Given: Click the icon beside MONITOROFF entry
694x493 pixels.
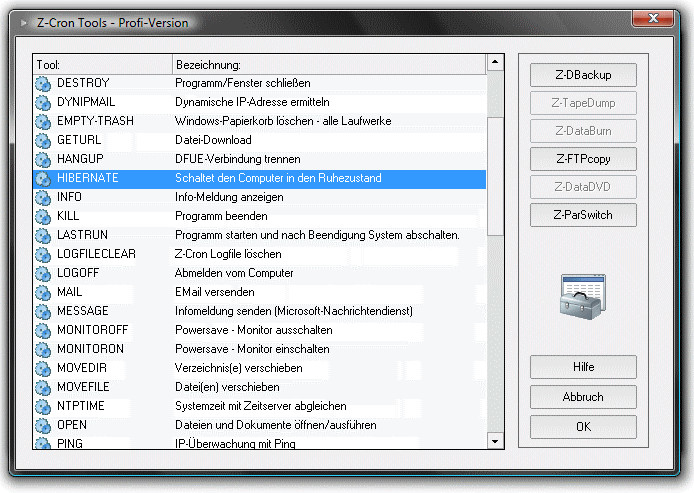Looking at the screenshot, I should click(x=43, y=330).
